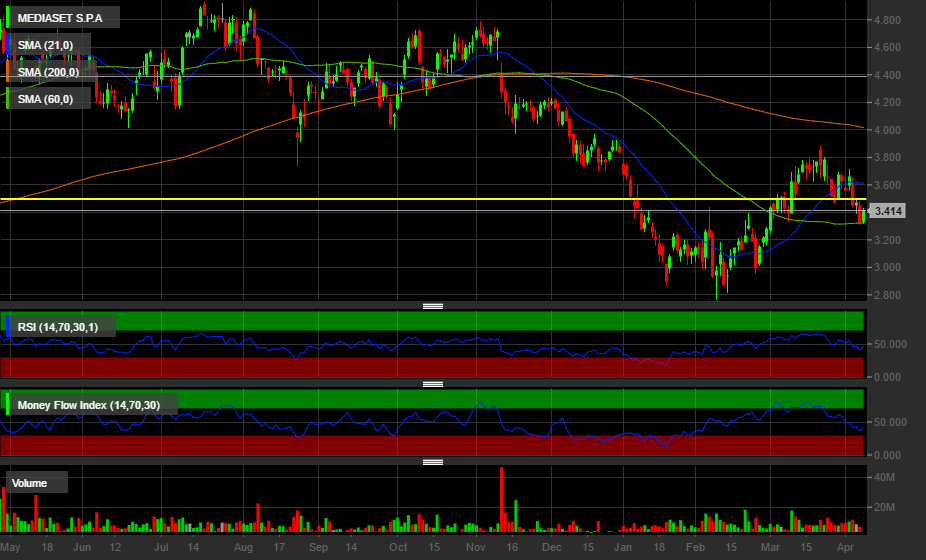926x560 pixels.
Task: Click the Aug label on the date axis
Action: (x=243, y=548)
